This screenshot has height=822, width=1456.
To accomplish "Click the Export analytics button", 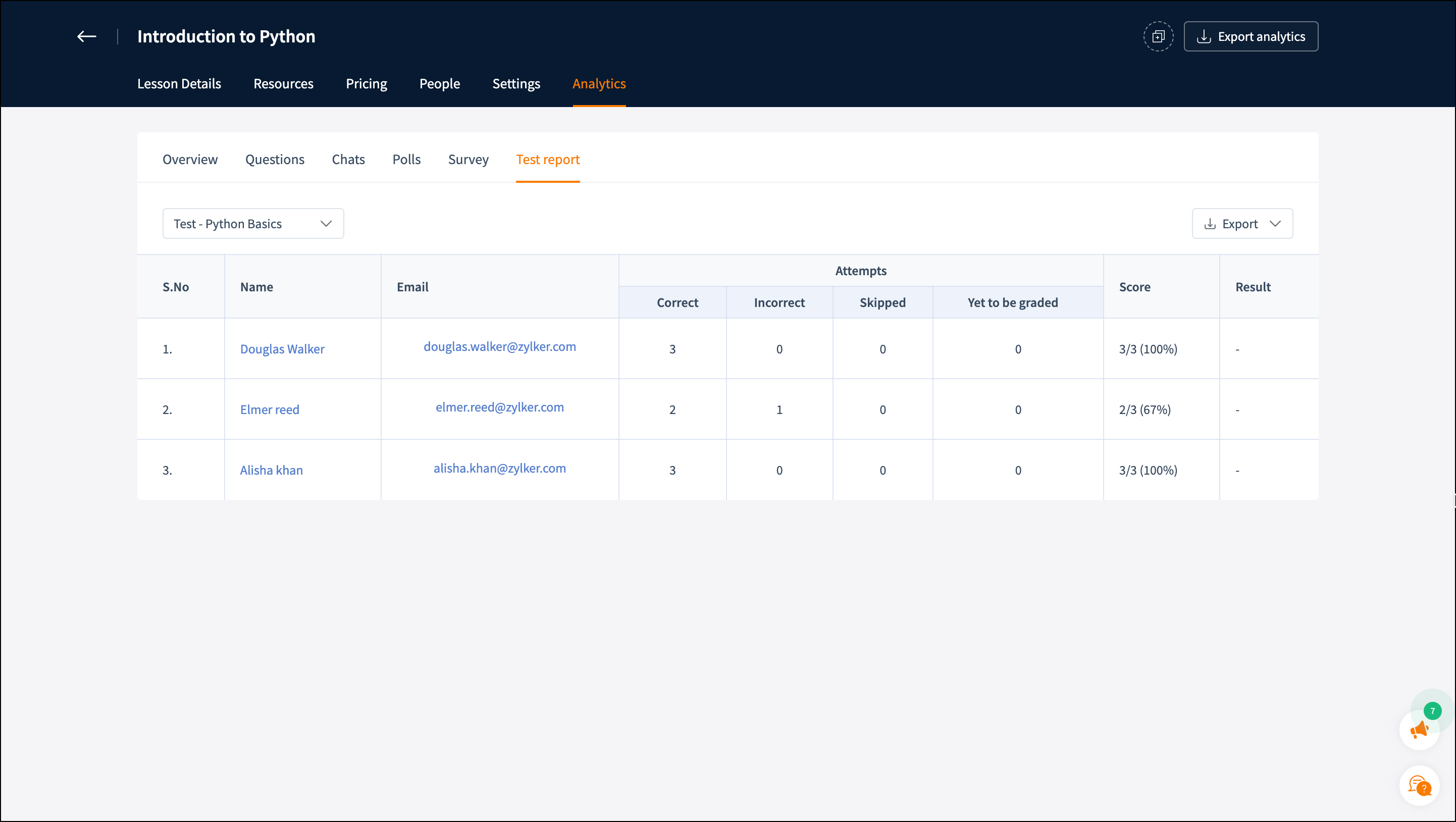I will point(1251,37).
